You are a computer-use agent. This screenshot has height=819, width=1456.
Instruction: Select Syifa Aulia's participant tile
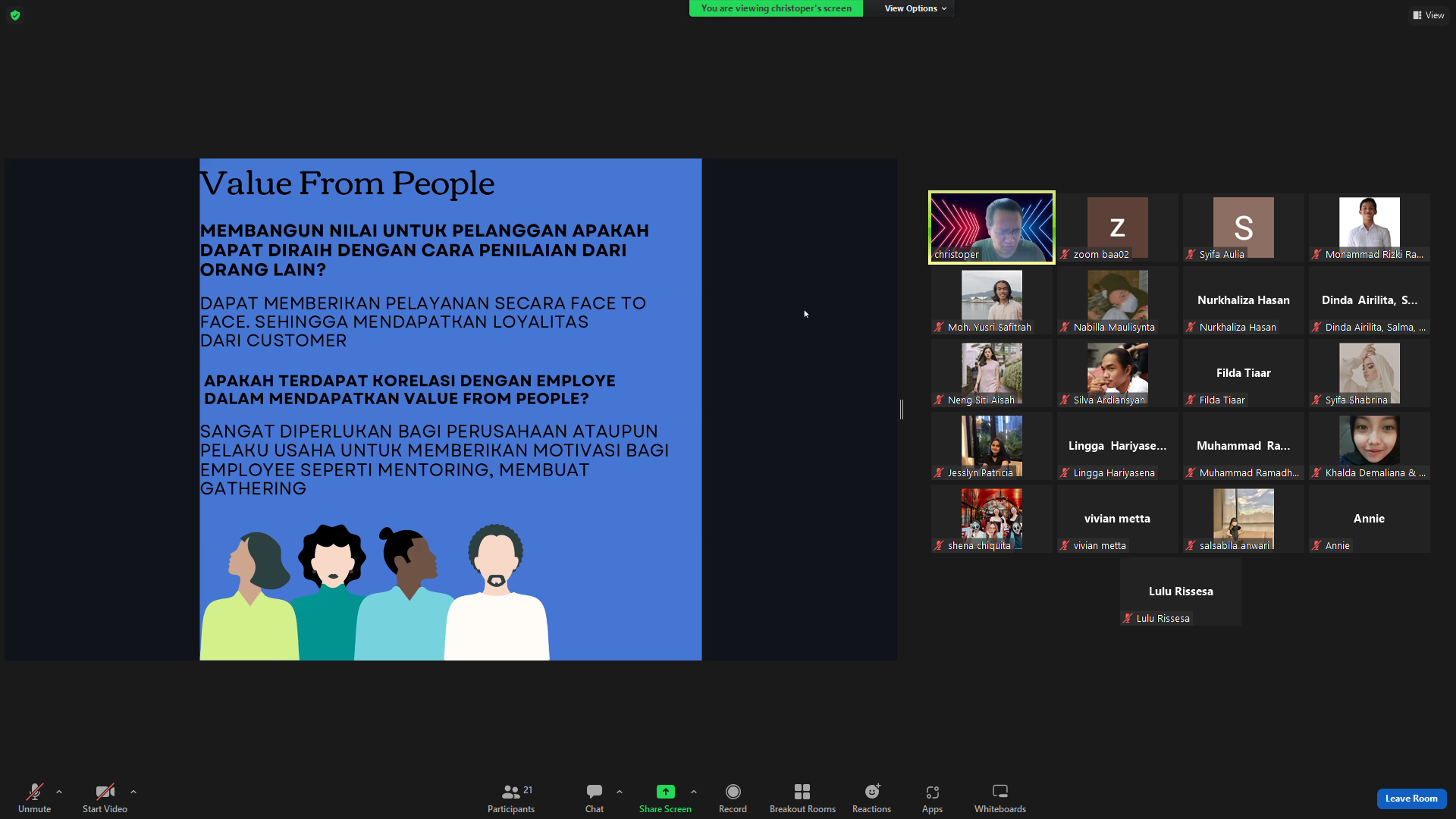[1244, 227]
